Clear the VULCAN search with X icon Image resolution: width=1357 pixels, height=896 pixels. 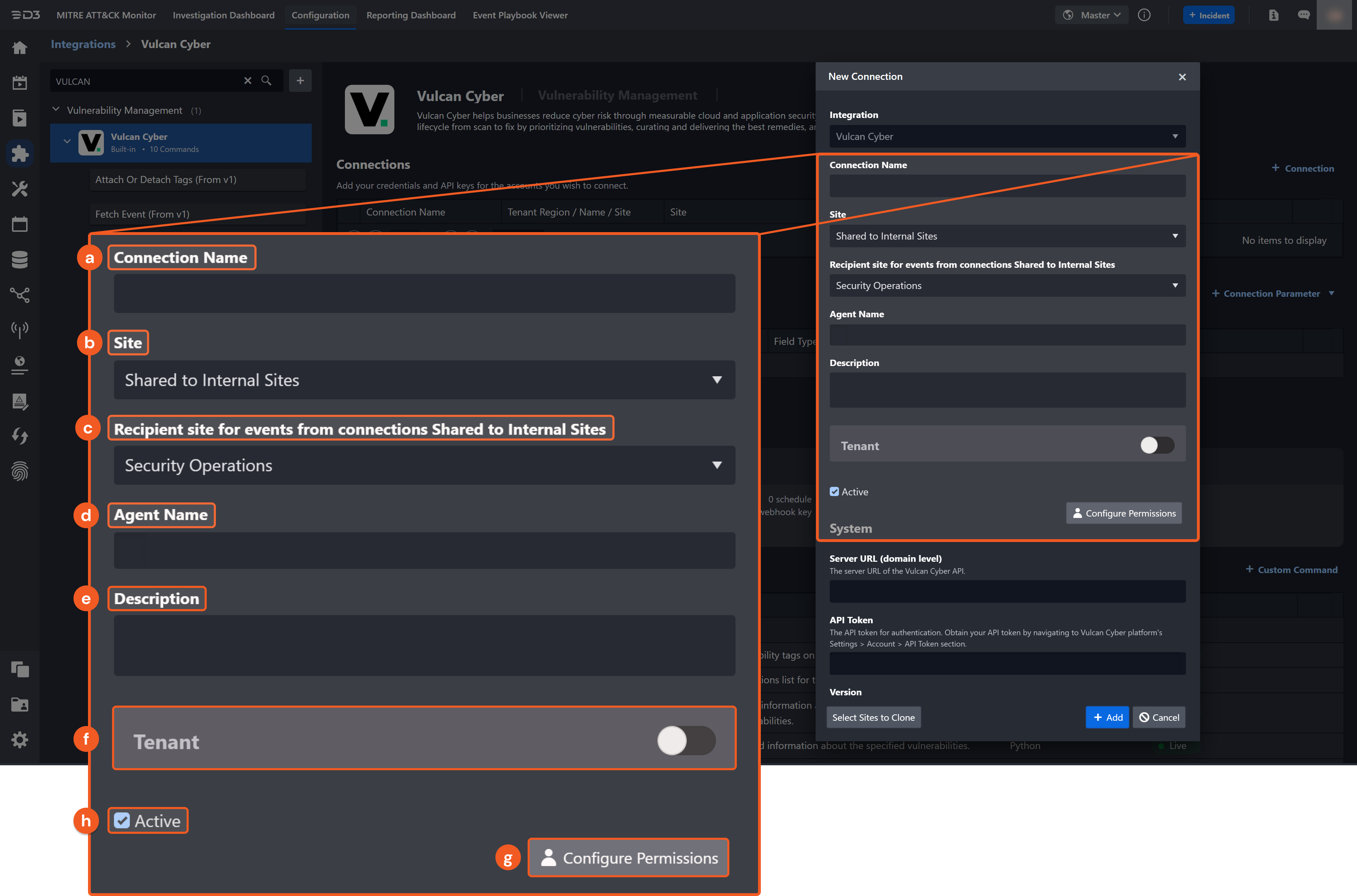pos(247,81)
